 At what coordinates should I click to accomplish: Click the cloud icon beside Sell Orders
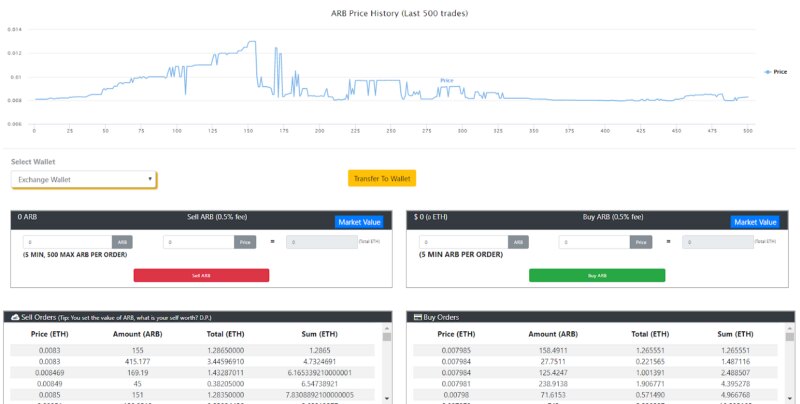(17, 316)
